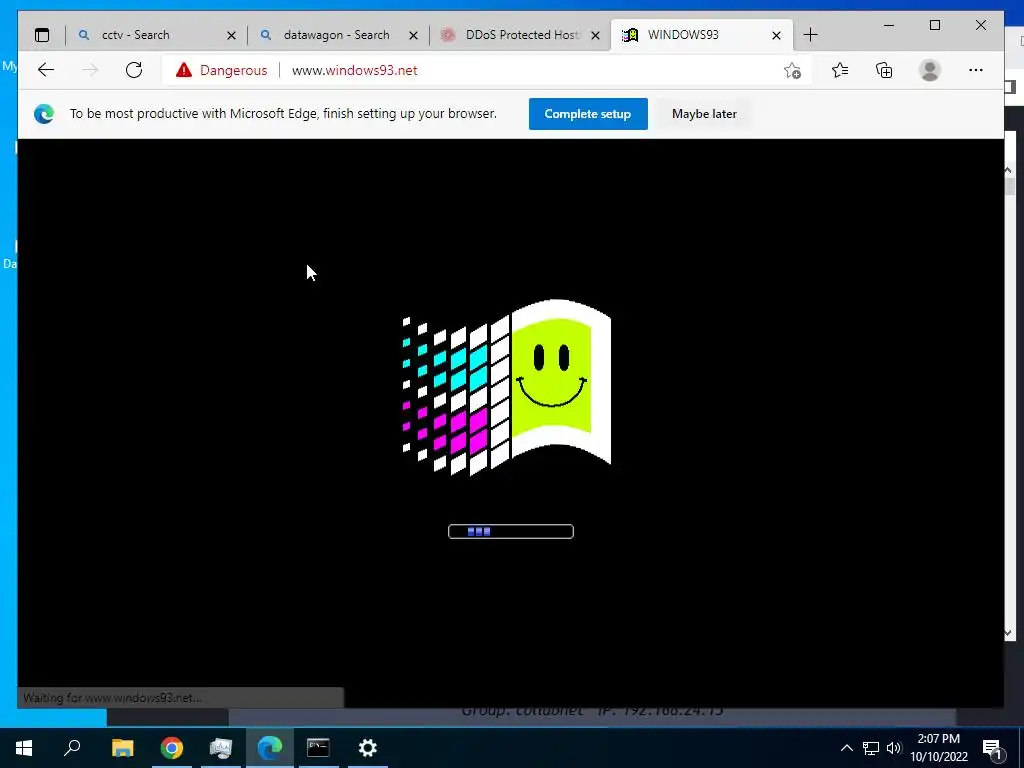The width and height of the screenshot is (1024, 768).
Task: Open the Favorites list icon
Action: pyautogui.click(x=840, y=70)
